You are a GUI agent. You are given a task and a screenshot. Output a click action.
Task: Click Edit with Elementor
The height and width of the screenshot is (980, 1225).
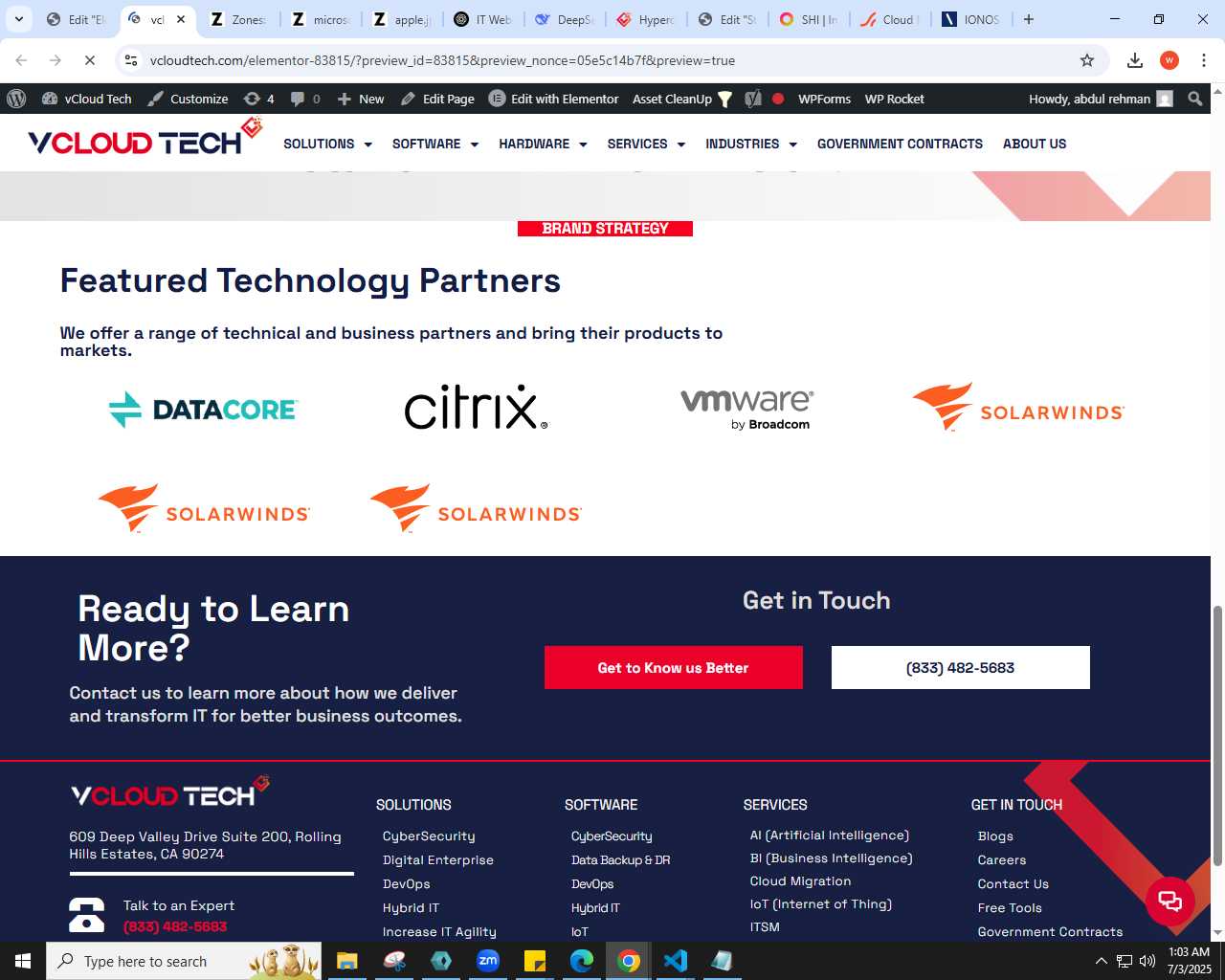(554, 99)
